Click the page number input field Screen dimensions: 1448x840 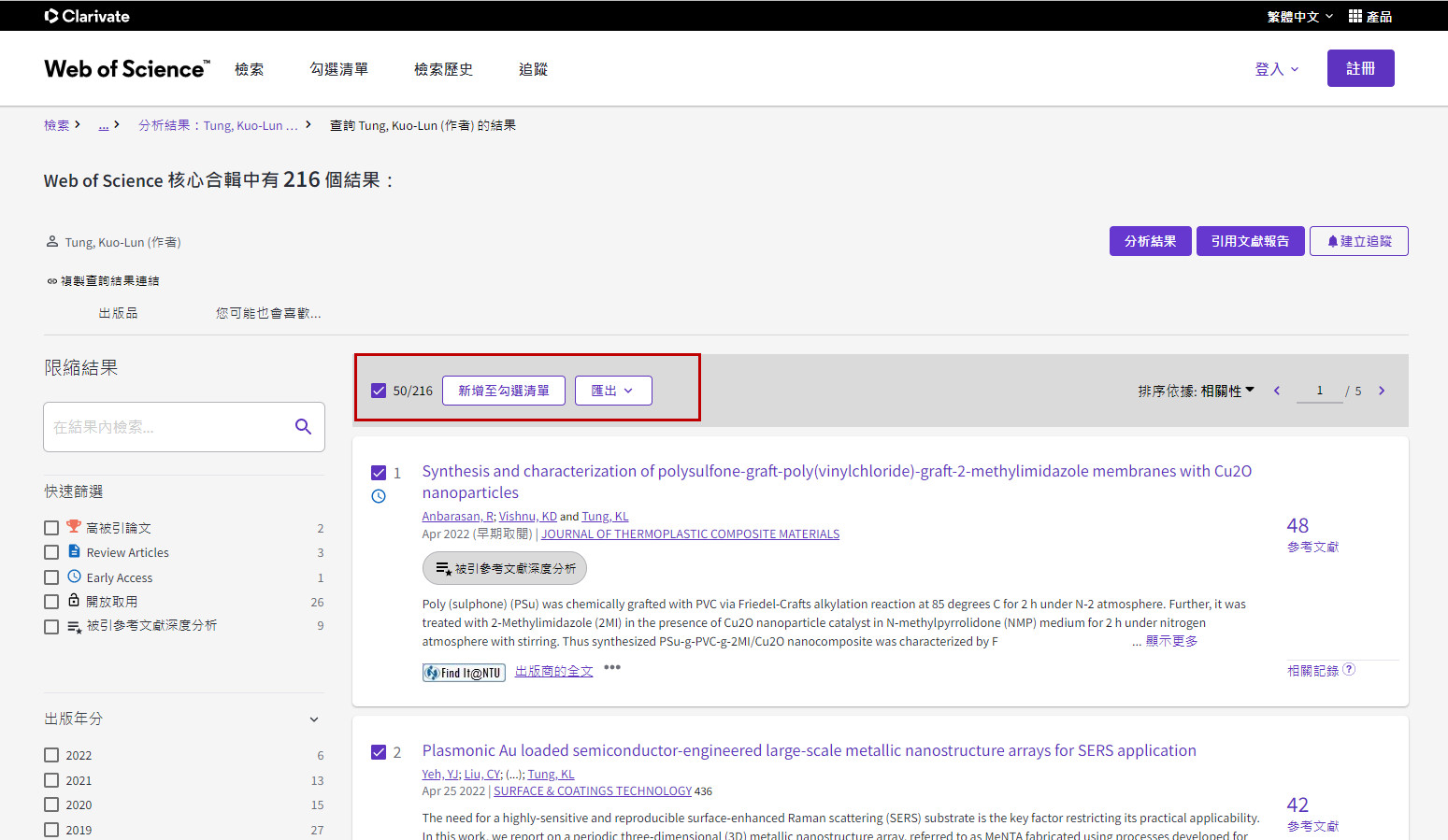pyautogui.click(x=1319, y=391)
